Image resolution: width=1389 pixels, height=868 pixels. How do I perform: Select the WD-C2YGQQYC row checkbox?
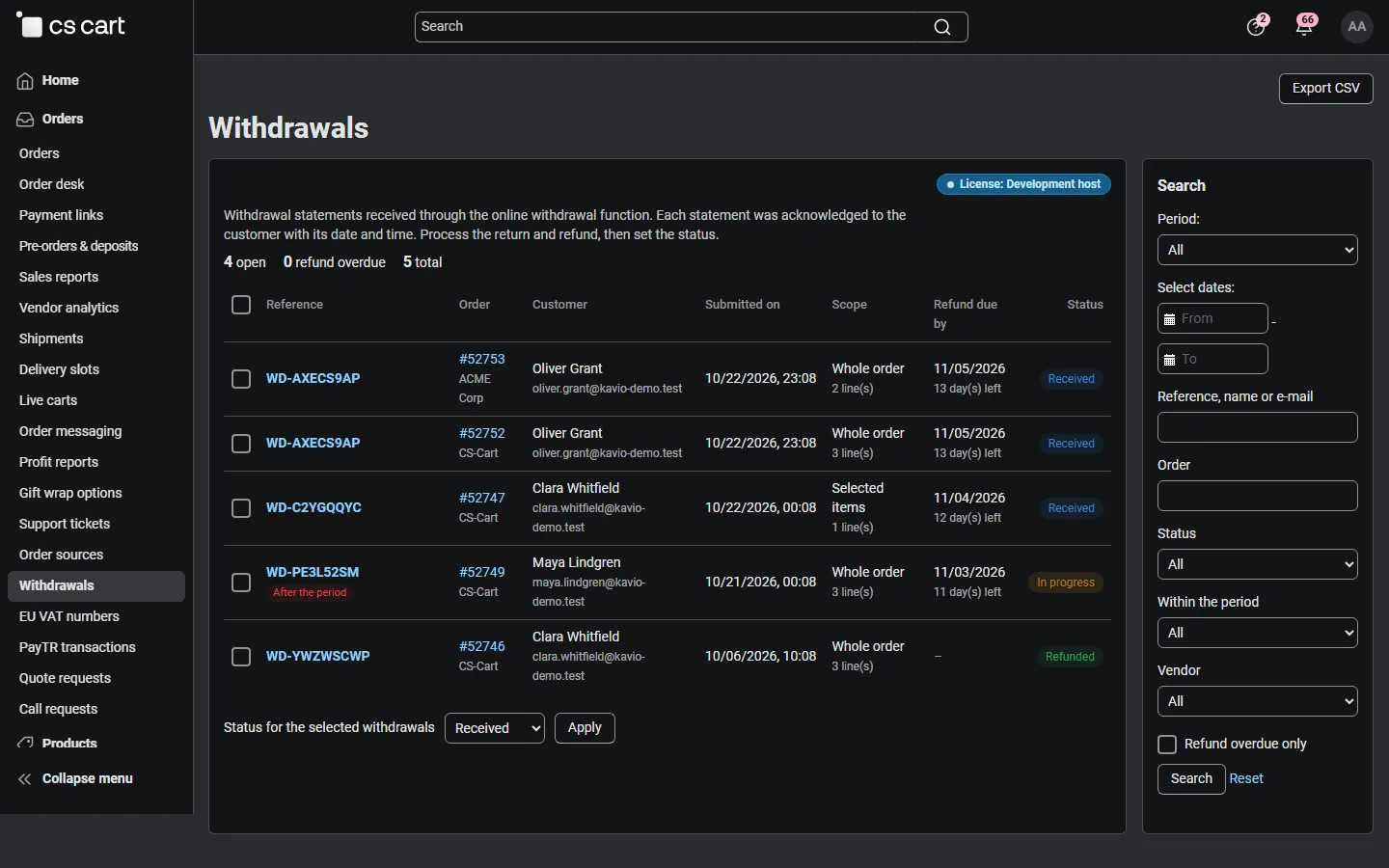point(241,508)
